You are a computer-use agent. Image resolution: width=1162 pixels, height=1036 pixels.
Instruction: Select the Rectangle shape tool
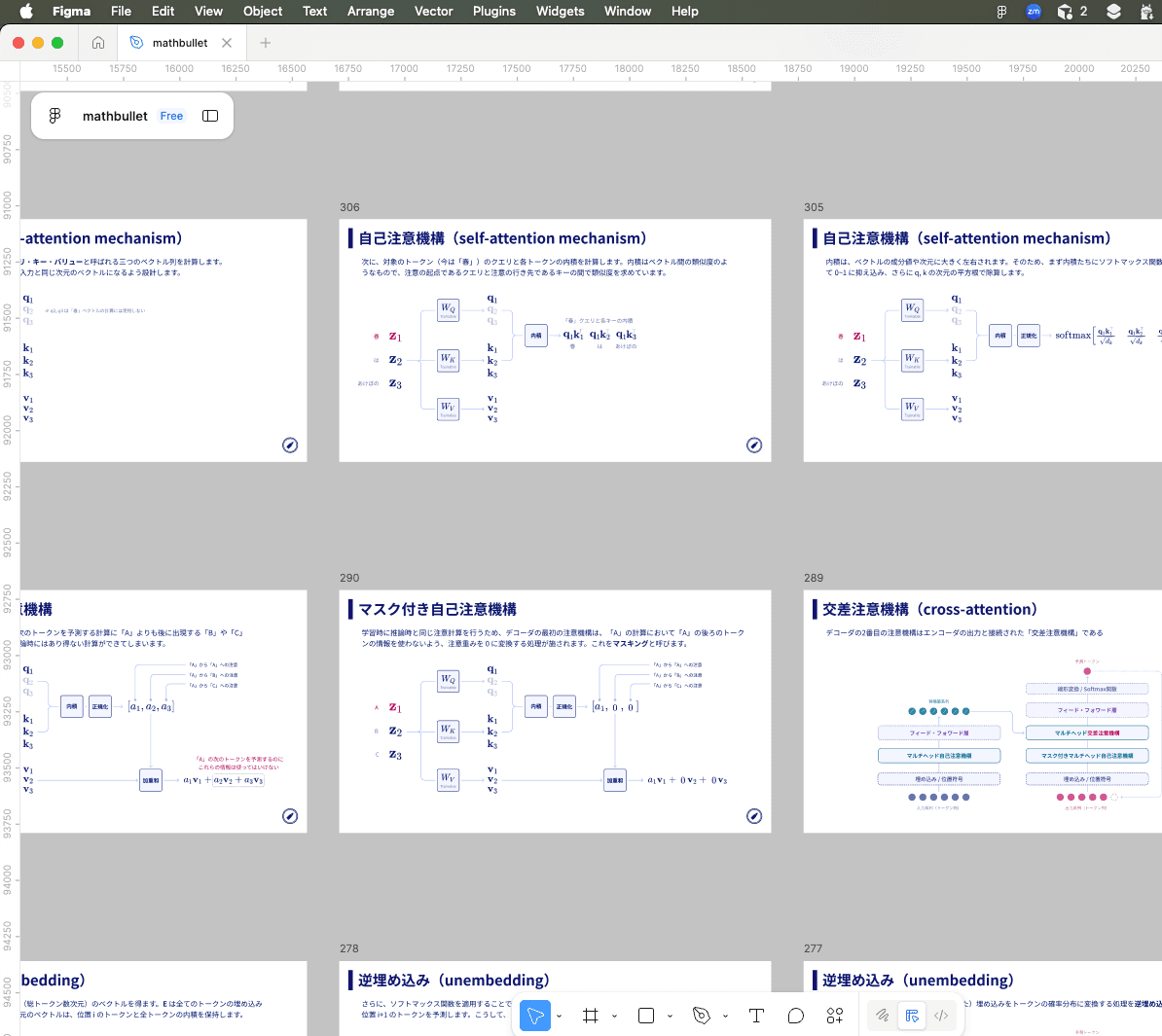645,1015
